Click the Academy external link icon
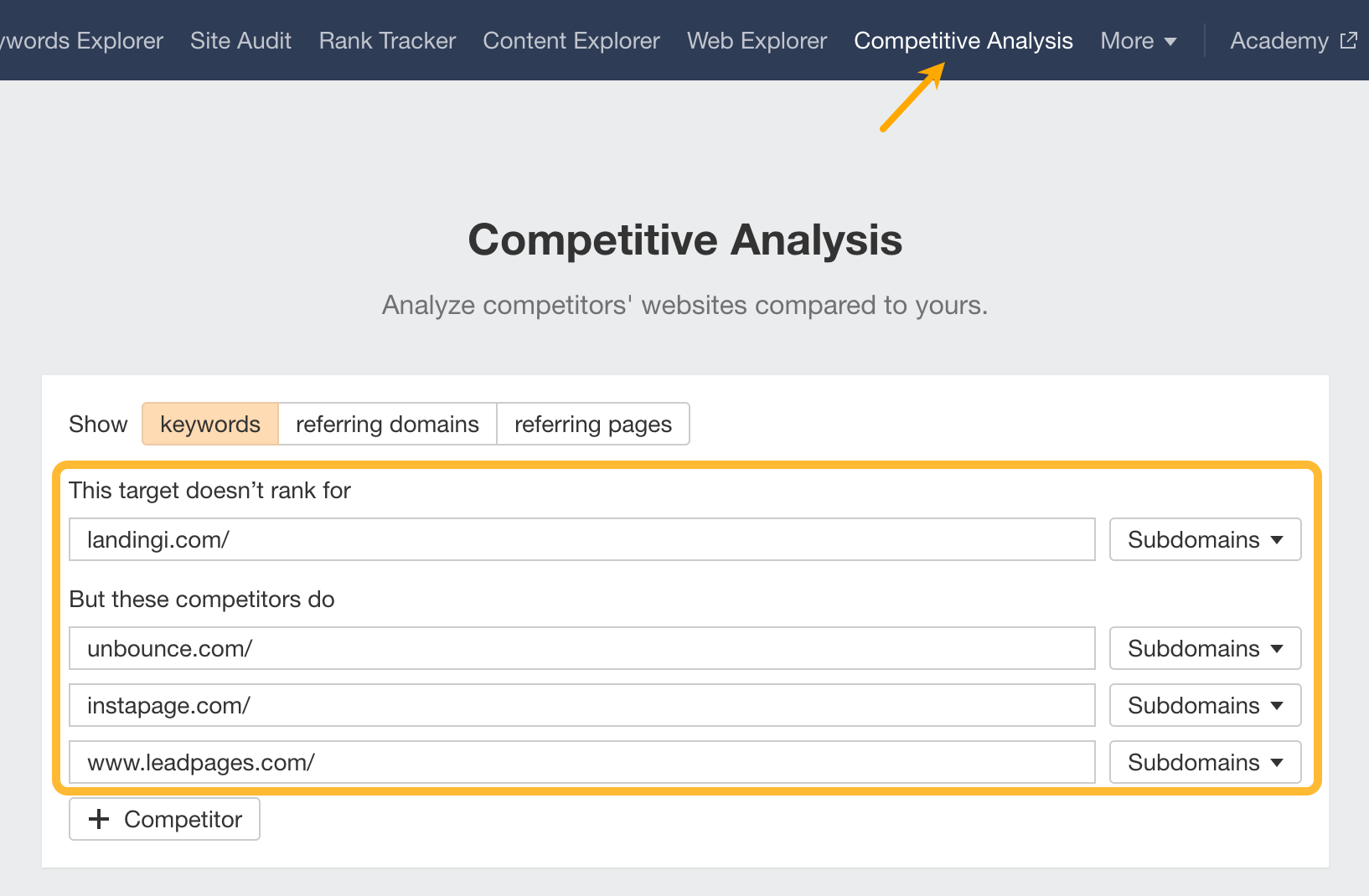This screenshot has height=896, width=1369. coord(1349,39)
